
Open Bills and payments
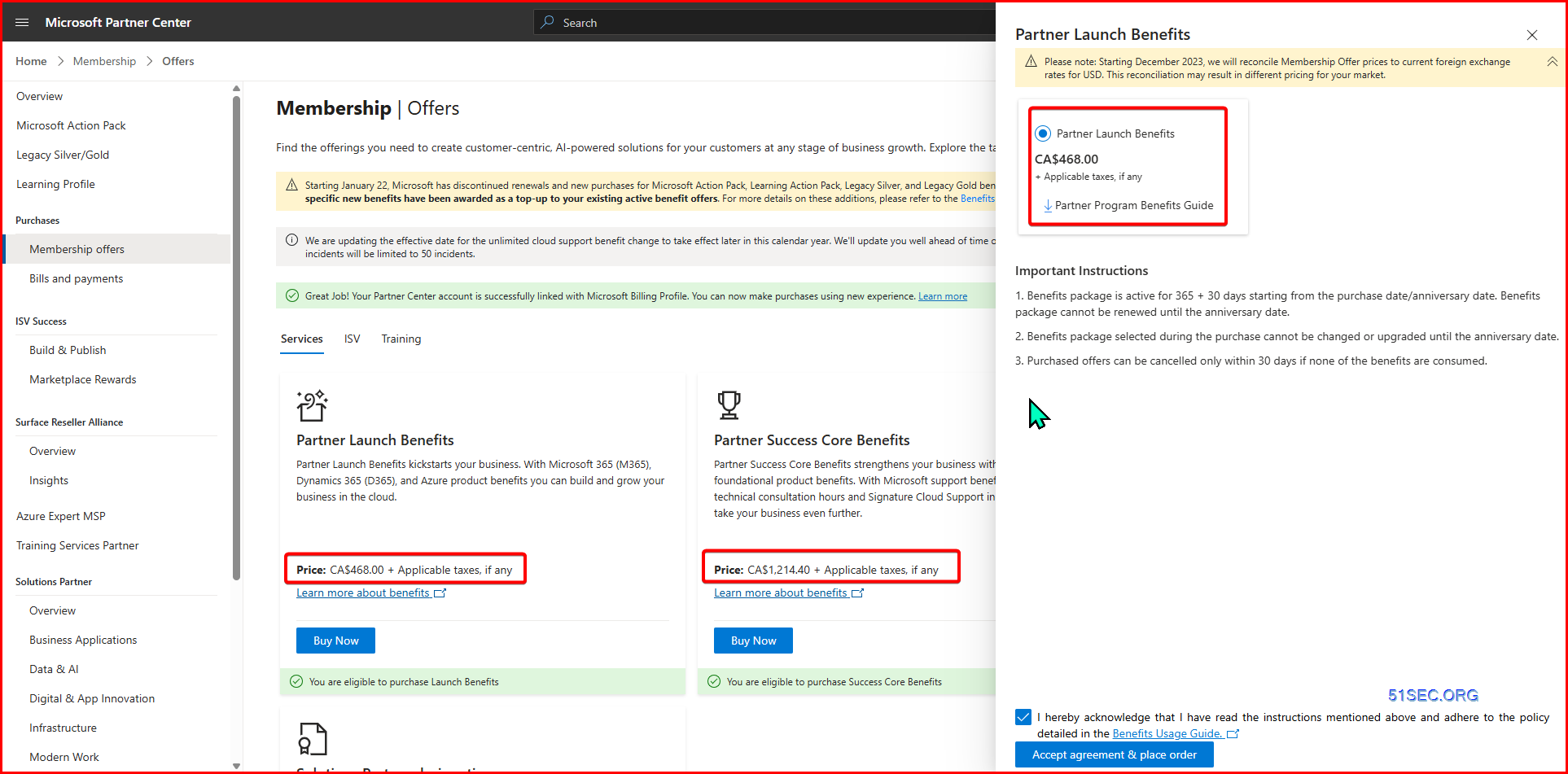77,278
